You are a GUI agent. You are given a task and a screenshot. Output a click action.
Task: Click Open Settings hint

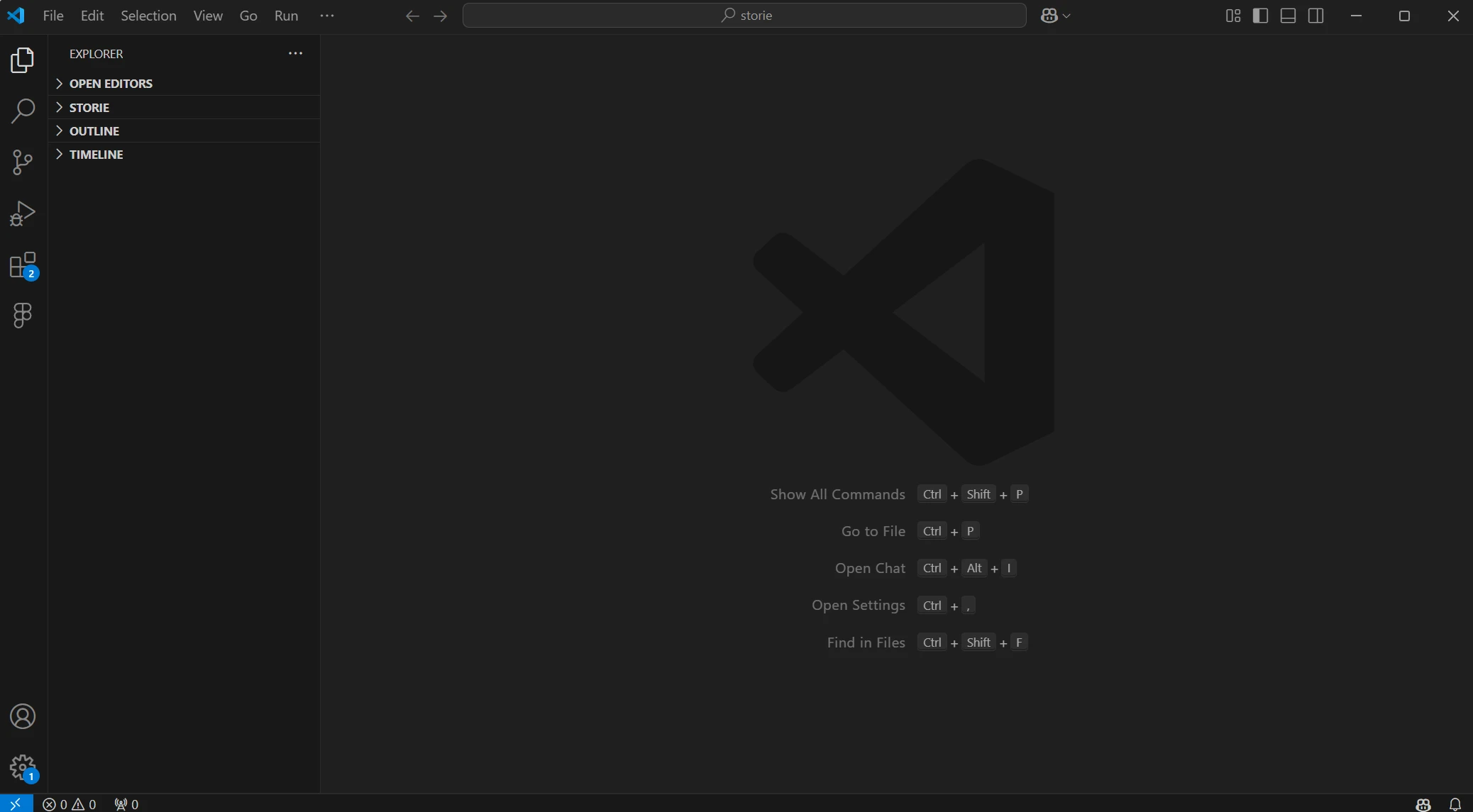(x=859, y=605)
